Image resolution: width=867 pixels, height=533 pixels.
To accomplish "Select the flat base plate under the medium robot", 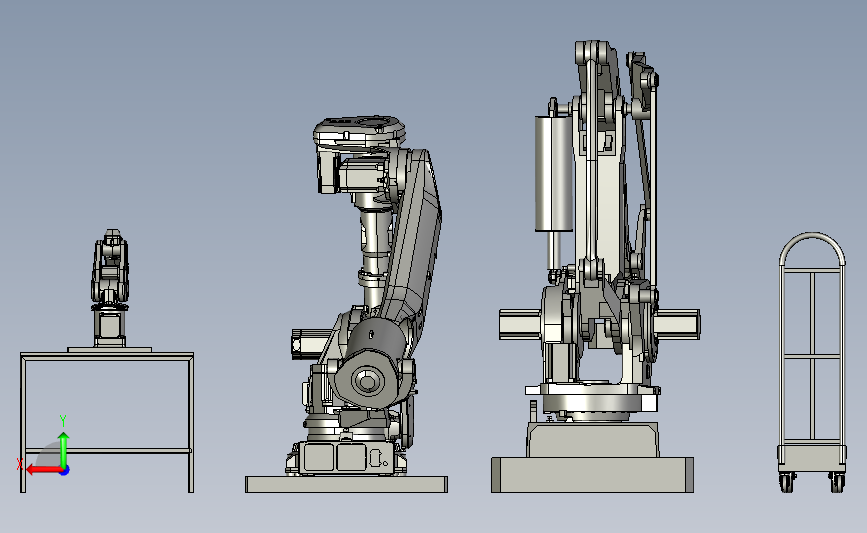I will click(x=347, y=484).
